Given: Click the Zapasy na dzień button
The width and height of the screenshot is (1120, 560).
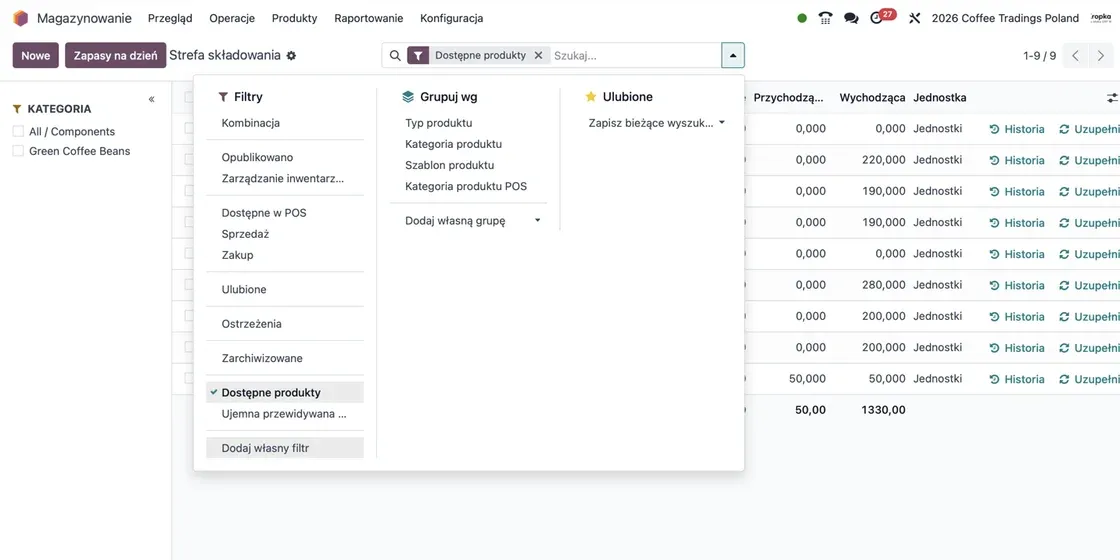Looking at the screenshot, I should coord(116,56).
